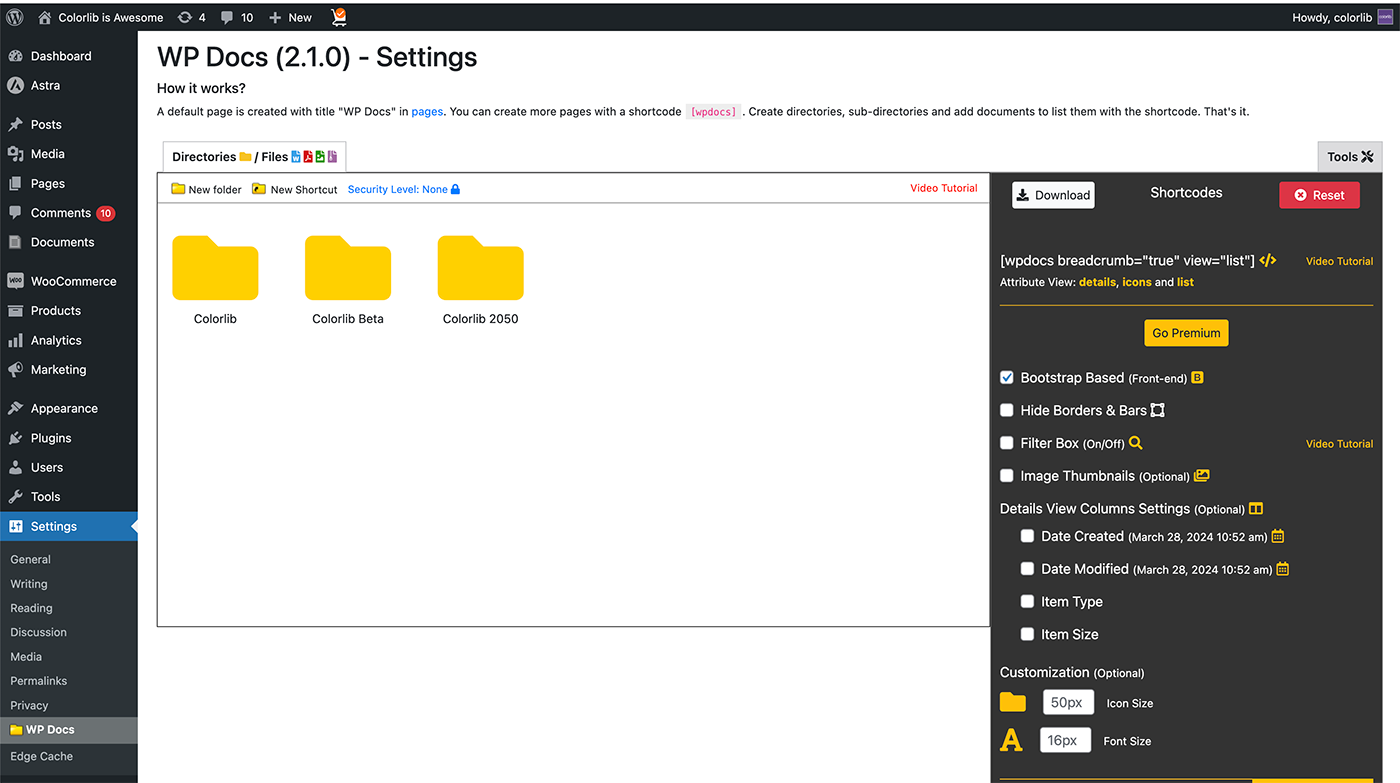
Task: Click the yellow letter A font icon
Action: coord(1012,741)
